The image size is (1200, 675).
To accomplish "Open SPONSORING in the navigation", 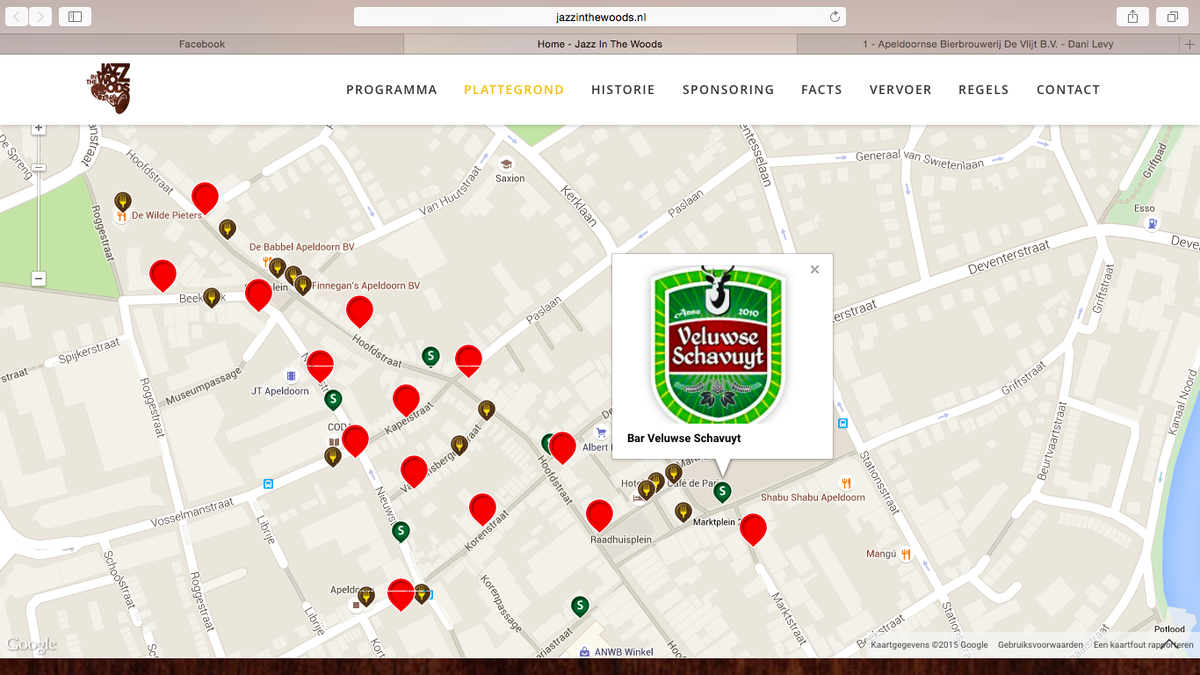I will 728,90.
